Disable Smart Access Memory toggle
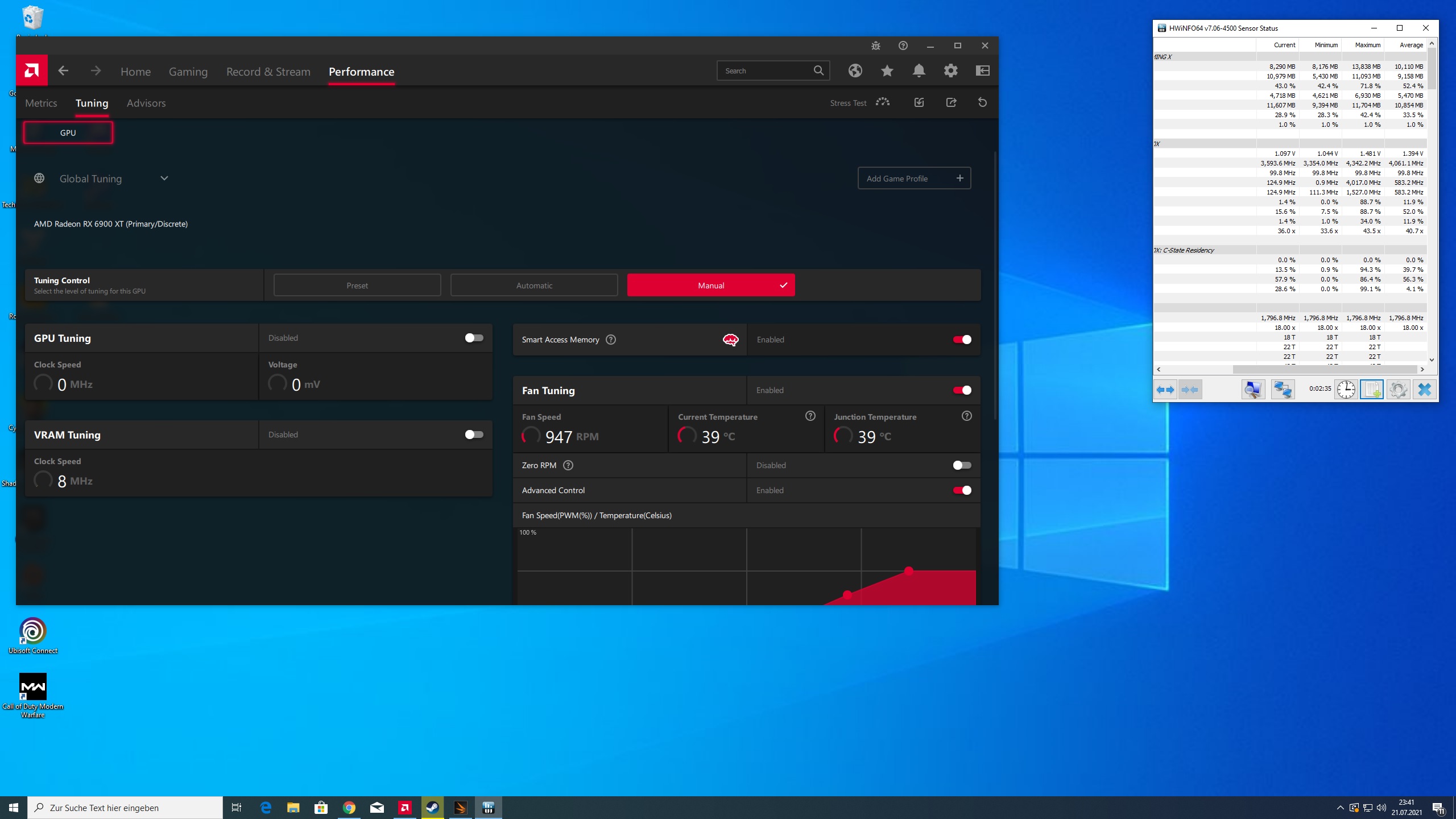The image size is (1456, 819). point(961,340)
